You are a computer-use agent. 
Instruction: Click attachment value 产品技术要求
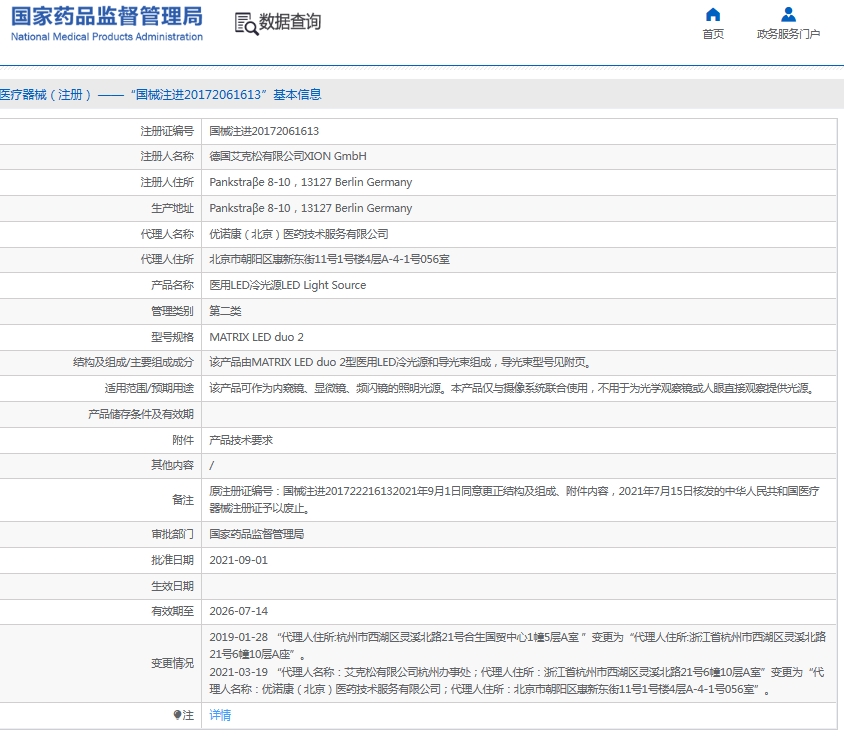click(241, 440)
